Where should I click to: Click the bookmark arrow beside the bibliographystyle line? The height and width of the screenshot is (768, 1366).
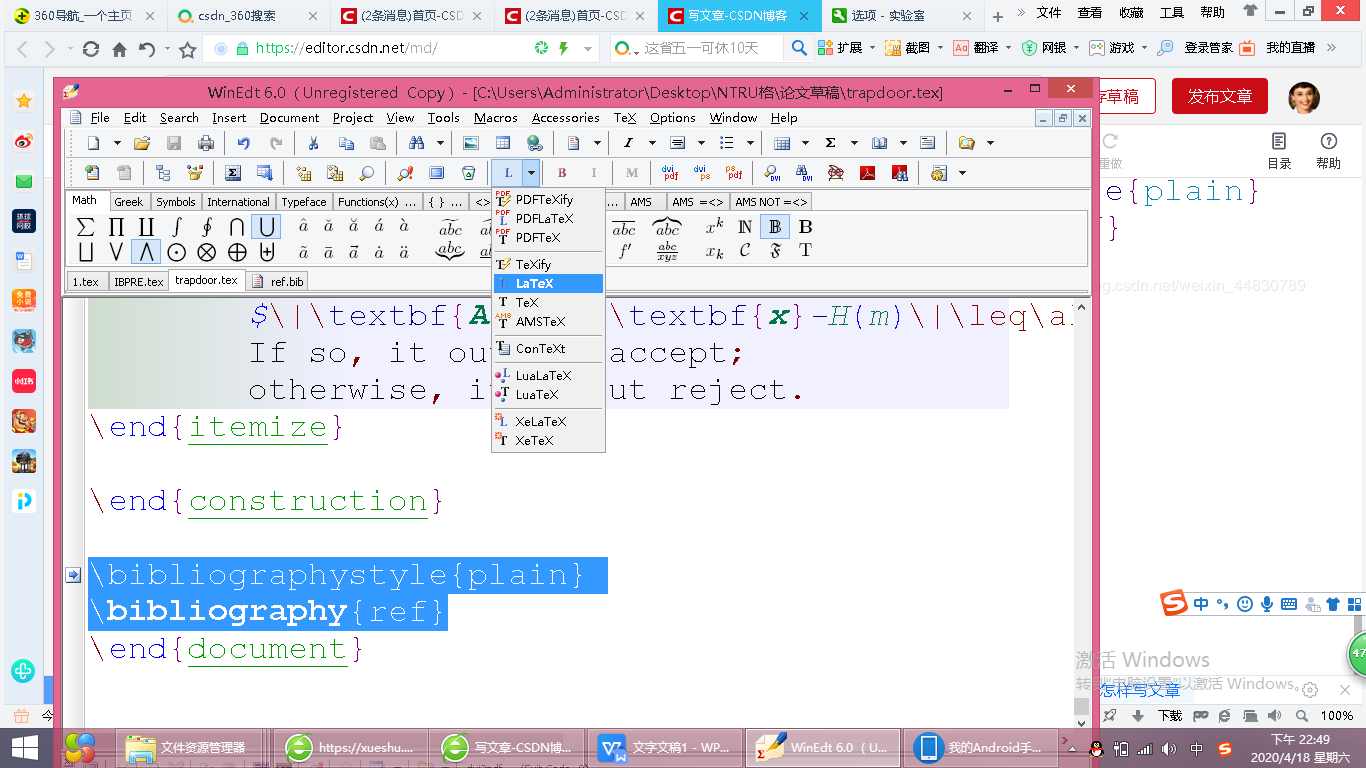coord(73,575)
